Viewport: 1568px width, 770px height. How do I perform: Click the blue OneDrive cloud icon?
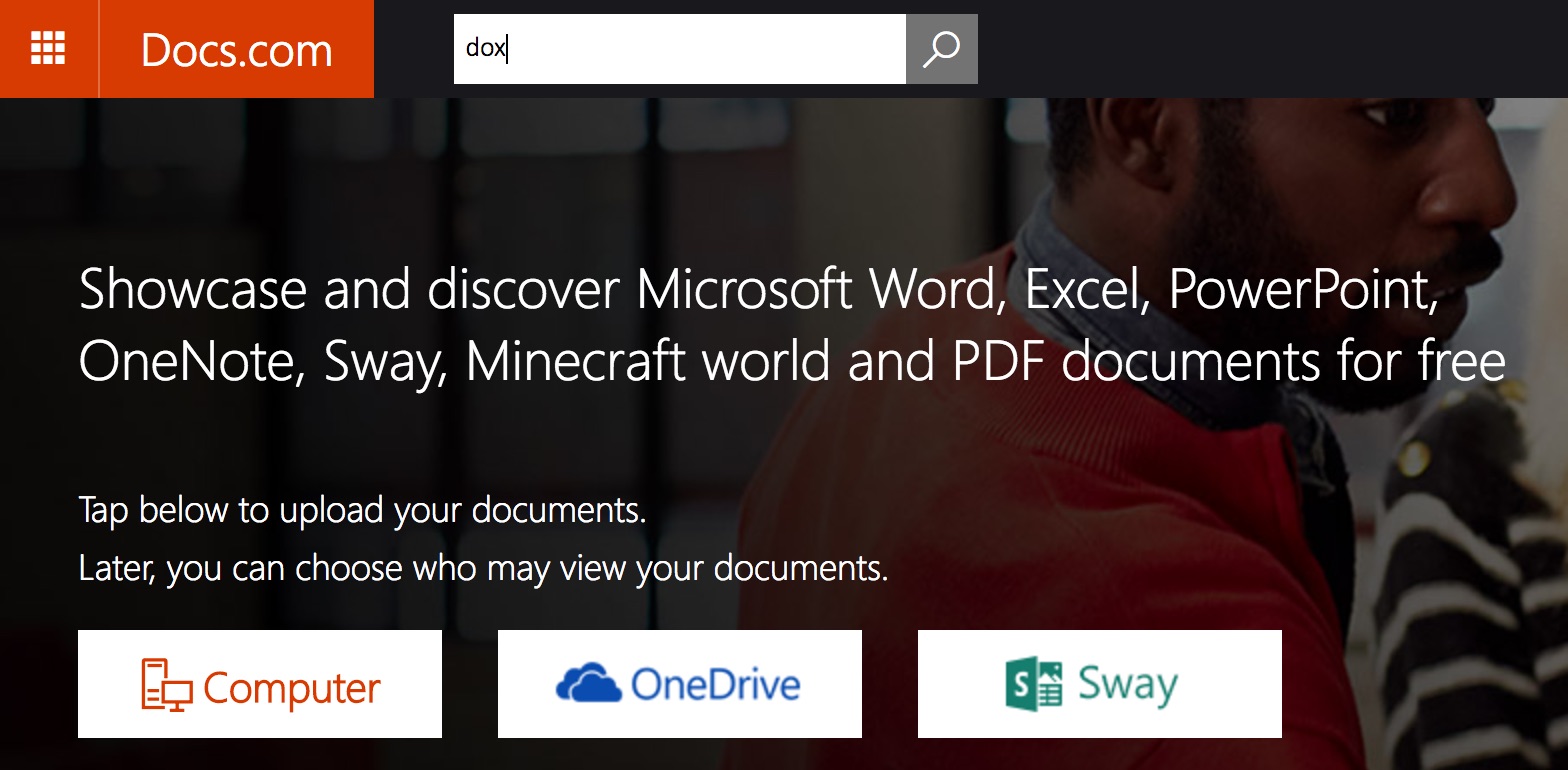click(589, 684)
